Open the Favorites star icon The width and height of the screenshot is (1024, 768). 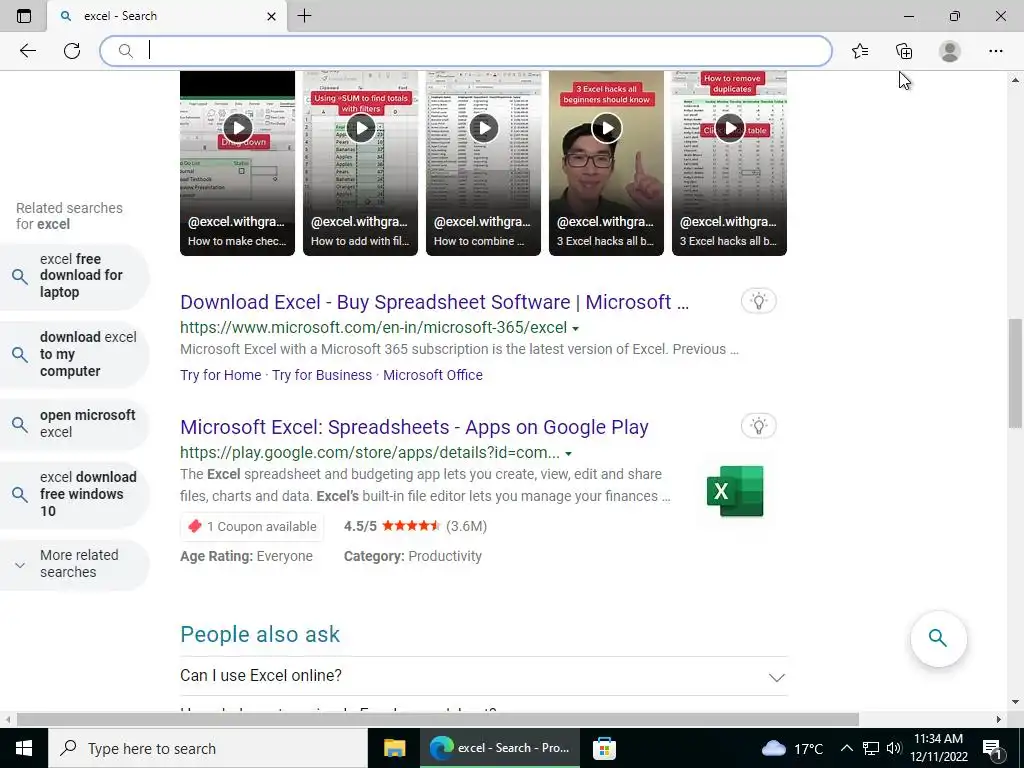[x=860, y=51]
